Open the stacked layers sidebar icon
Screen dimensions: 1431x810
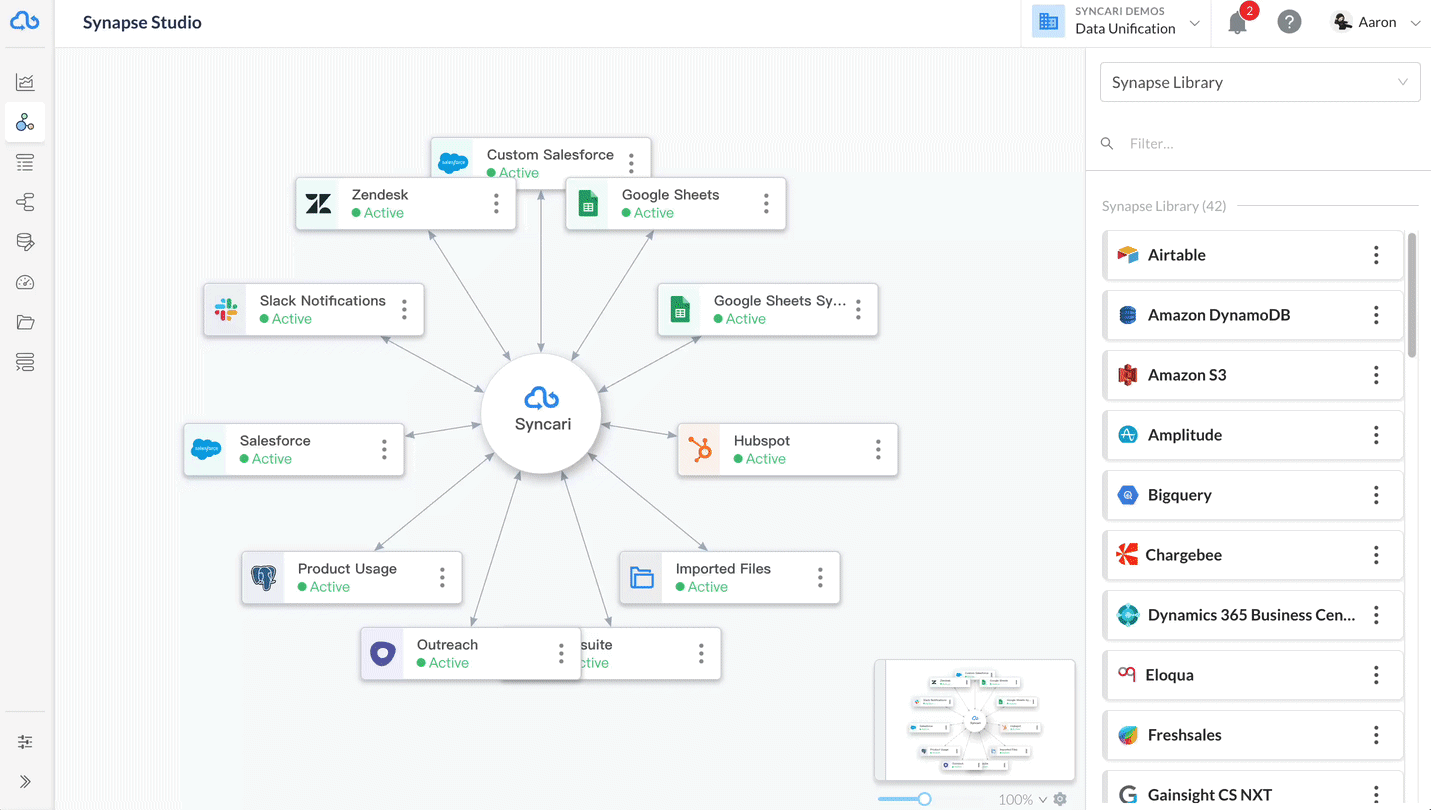[x=25, y=362]
